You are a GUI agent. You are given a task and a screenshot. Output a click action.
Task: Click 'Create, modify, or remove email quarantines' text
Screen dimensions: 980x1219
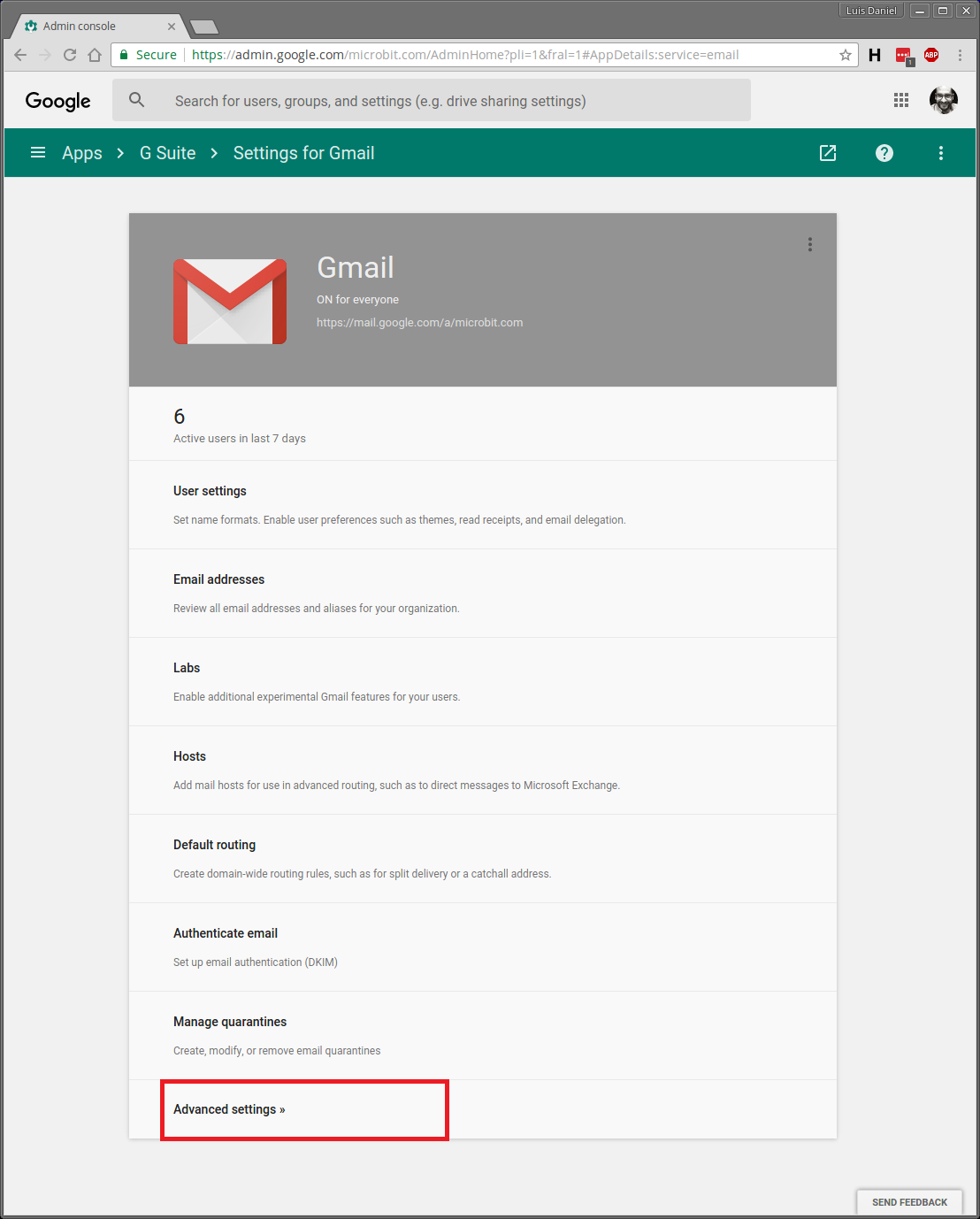pyautogui.click(x=277, y=1051)
